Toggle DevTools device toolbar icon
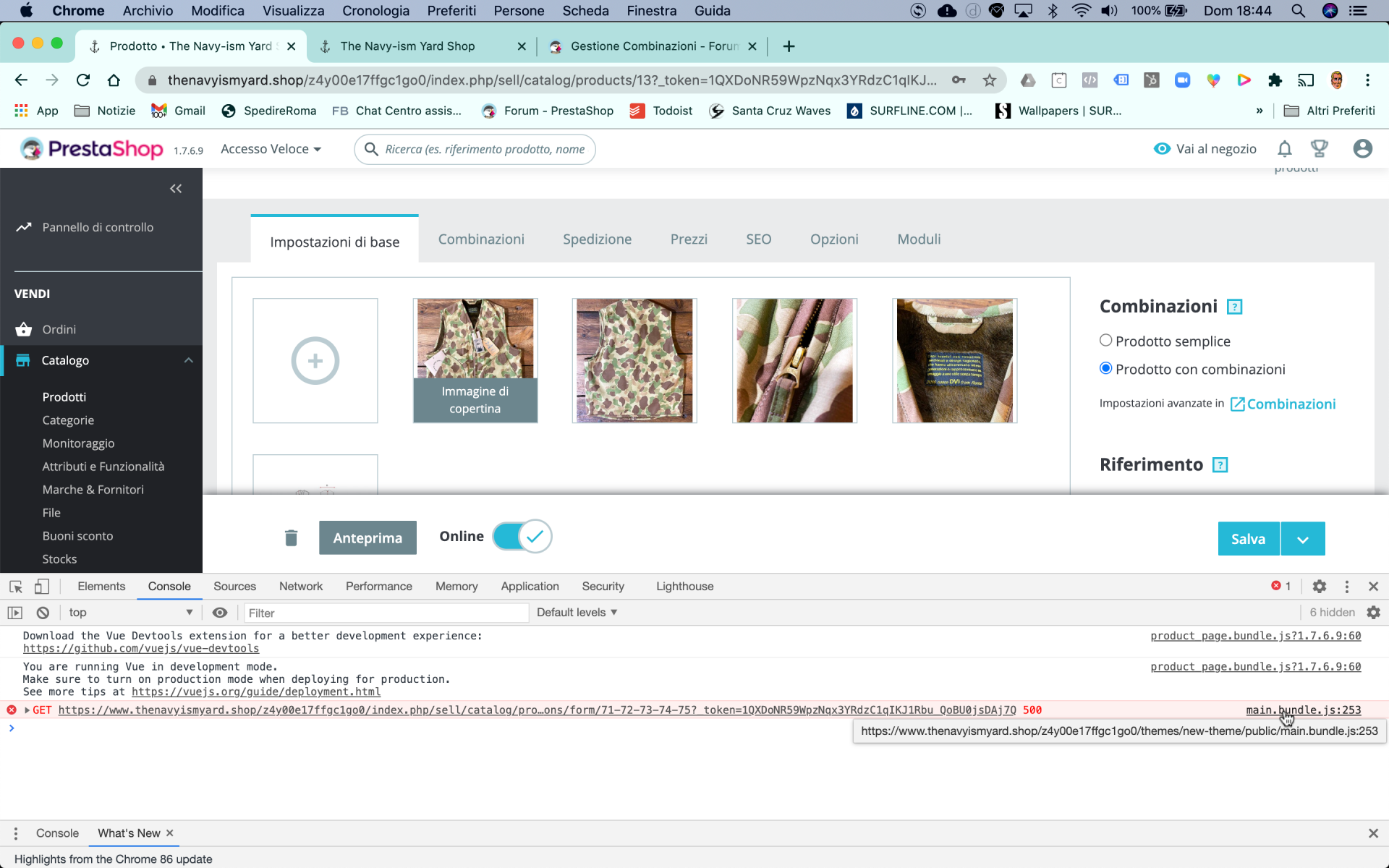The width and height of the screenshot is (1389, 868). tap(42, 587)
